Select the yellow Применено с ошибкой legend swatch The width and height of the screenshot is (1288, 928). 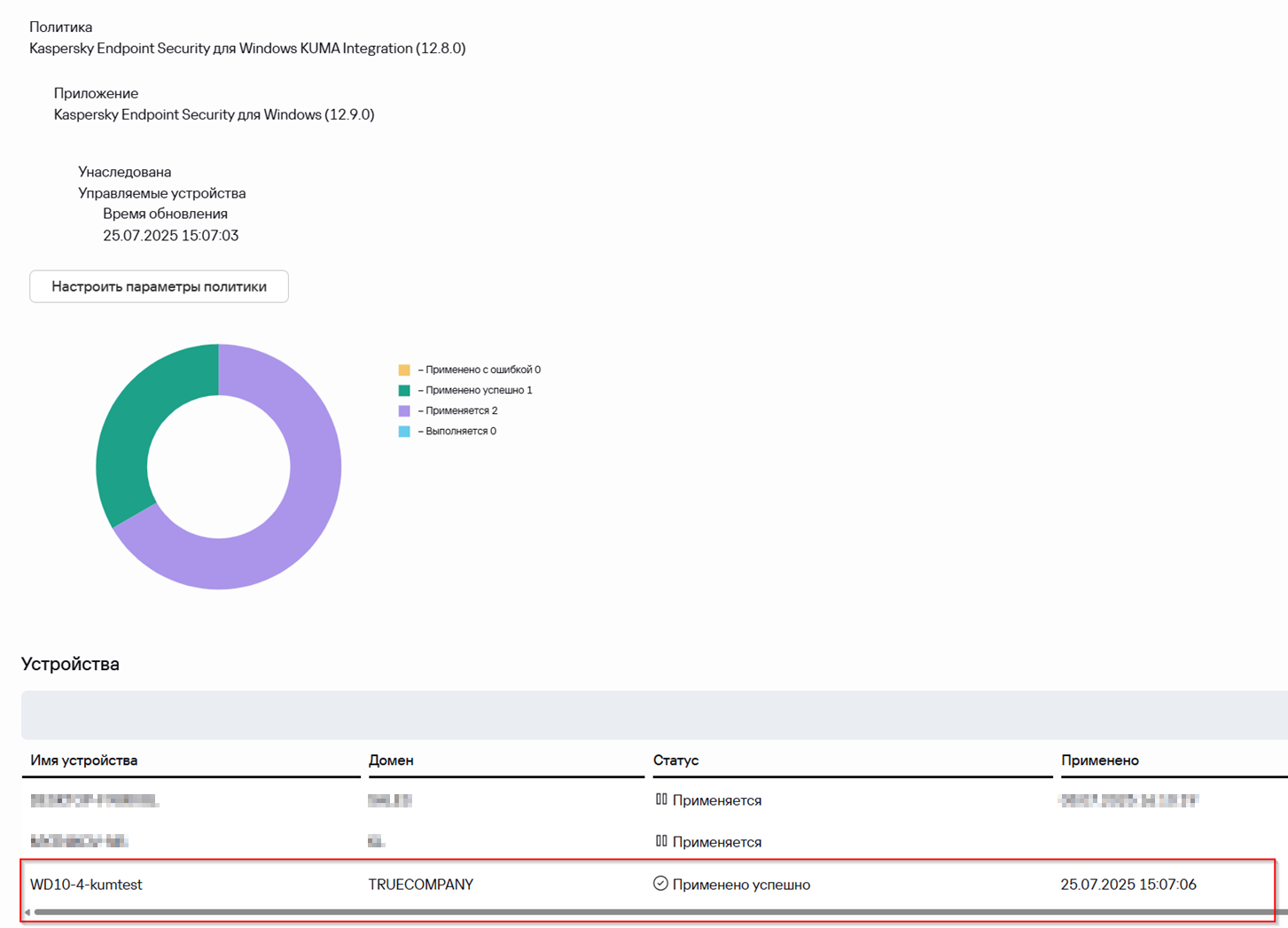coord(404,370)
